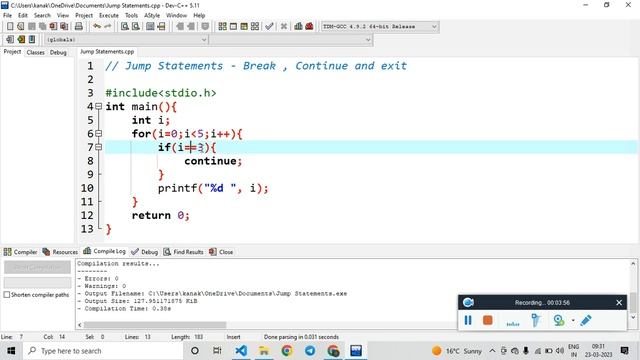The image size is (640, 360).
Task: Open the recorder webcam dropdown arrow
Action: [x=573, y=320]
